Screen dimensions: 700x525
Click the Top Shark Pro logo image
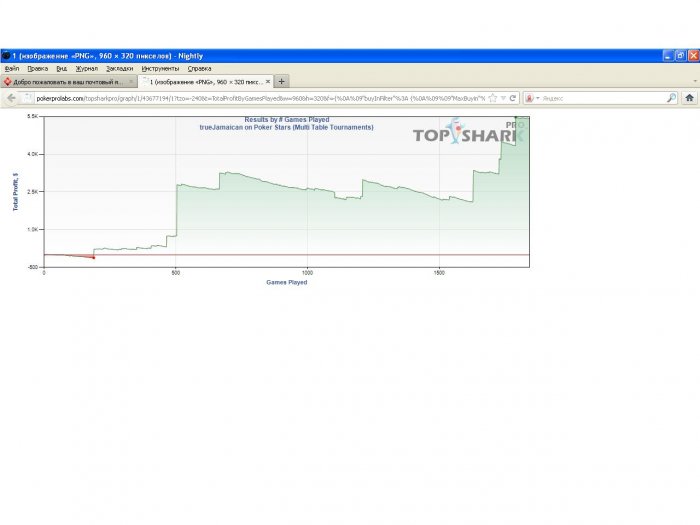(x=471, y=131)
